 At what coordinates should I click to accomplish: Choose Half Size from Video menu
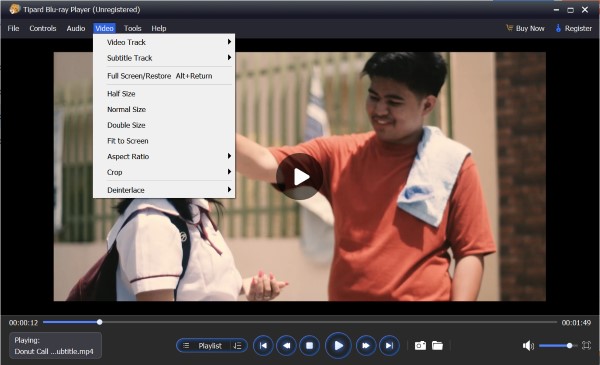click(164, 94)
